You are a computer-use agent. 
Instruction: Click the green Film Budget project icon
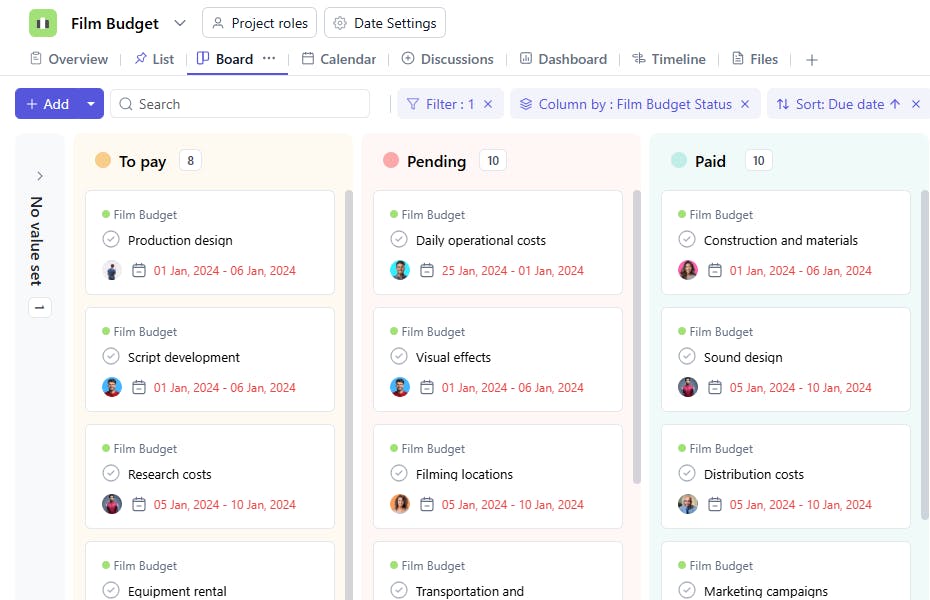click(x=43, y=23)
